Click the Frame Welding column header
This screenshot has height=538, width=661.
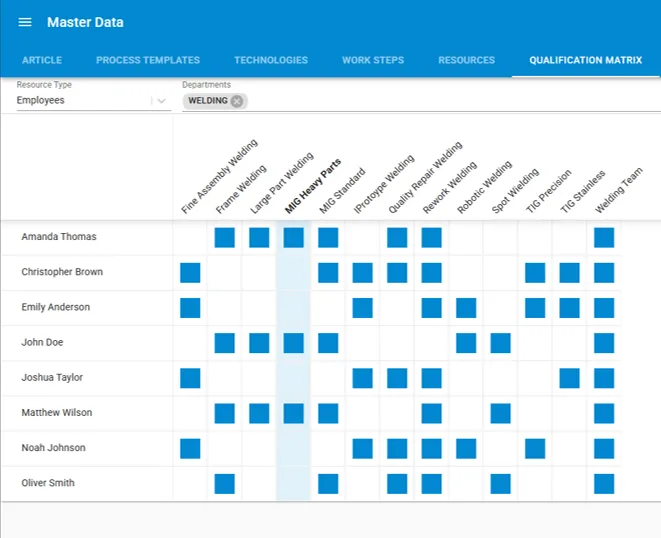tap(241, 189)
